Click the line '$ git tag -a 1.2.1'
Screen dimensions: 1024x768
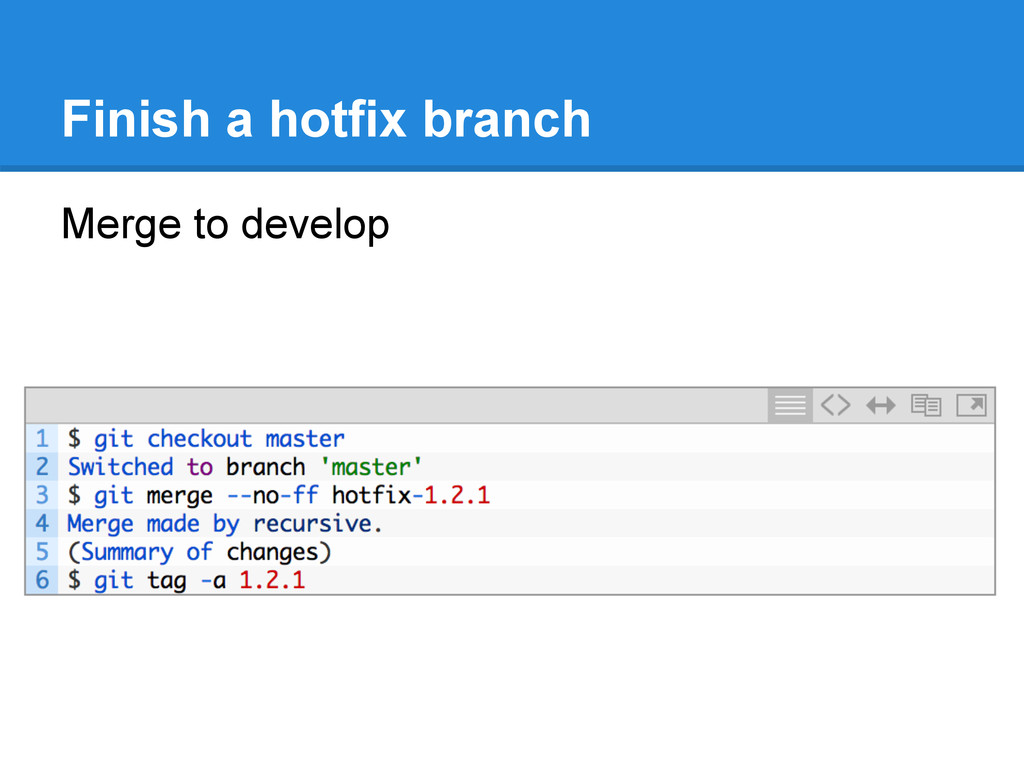187,581
